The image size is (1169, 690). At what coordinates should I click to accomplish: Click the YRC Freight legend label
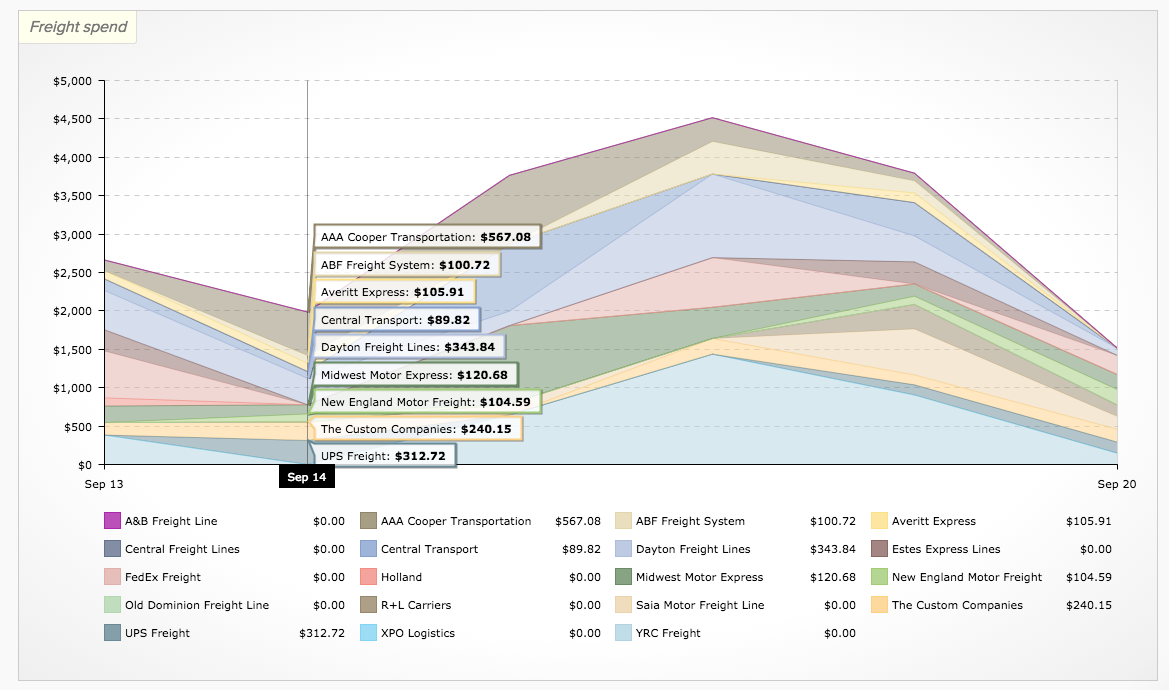(x=668, y=633)
